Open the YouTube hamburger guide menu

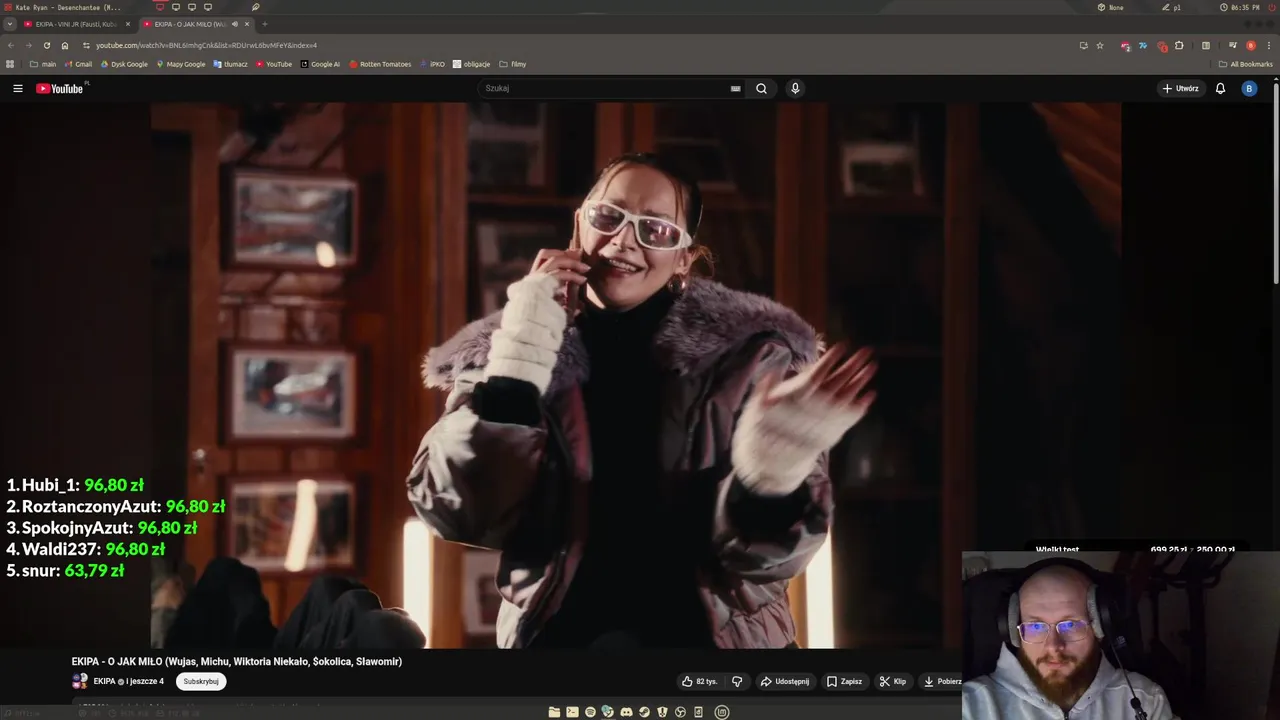click(x=17, y=88)
